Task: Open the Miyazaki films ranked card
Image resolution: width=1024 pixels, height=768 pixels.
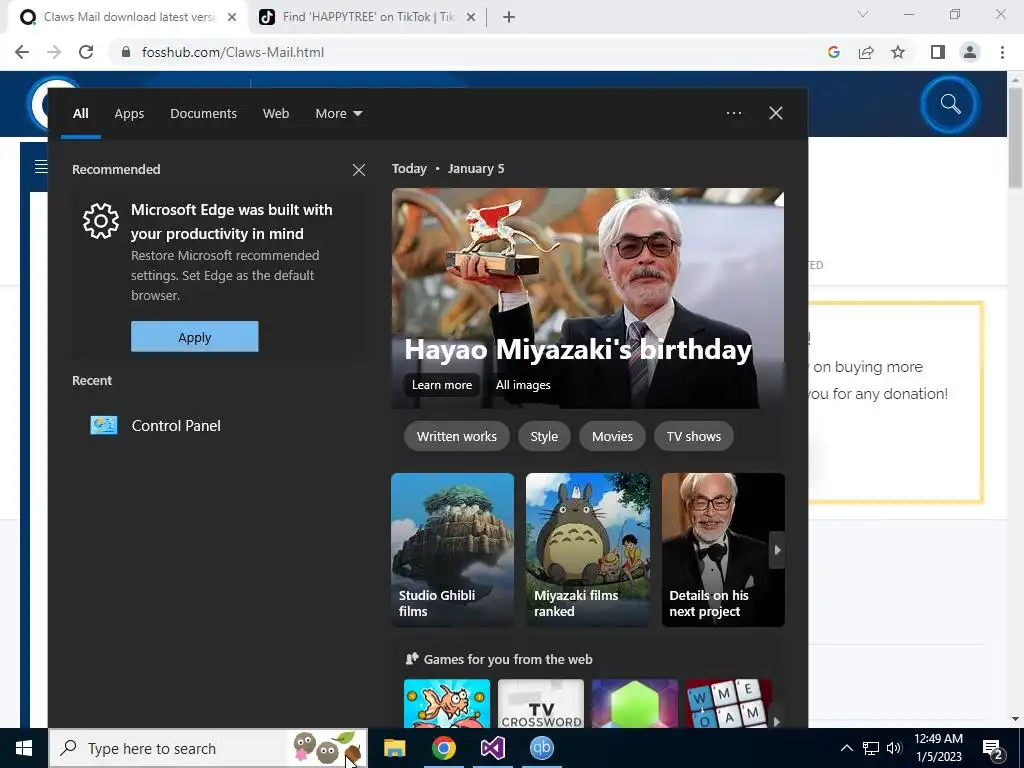Action: click(x=588, y=550)
